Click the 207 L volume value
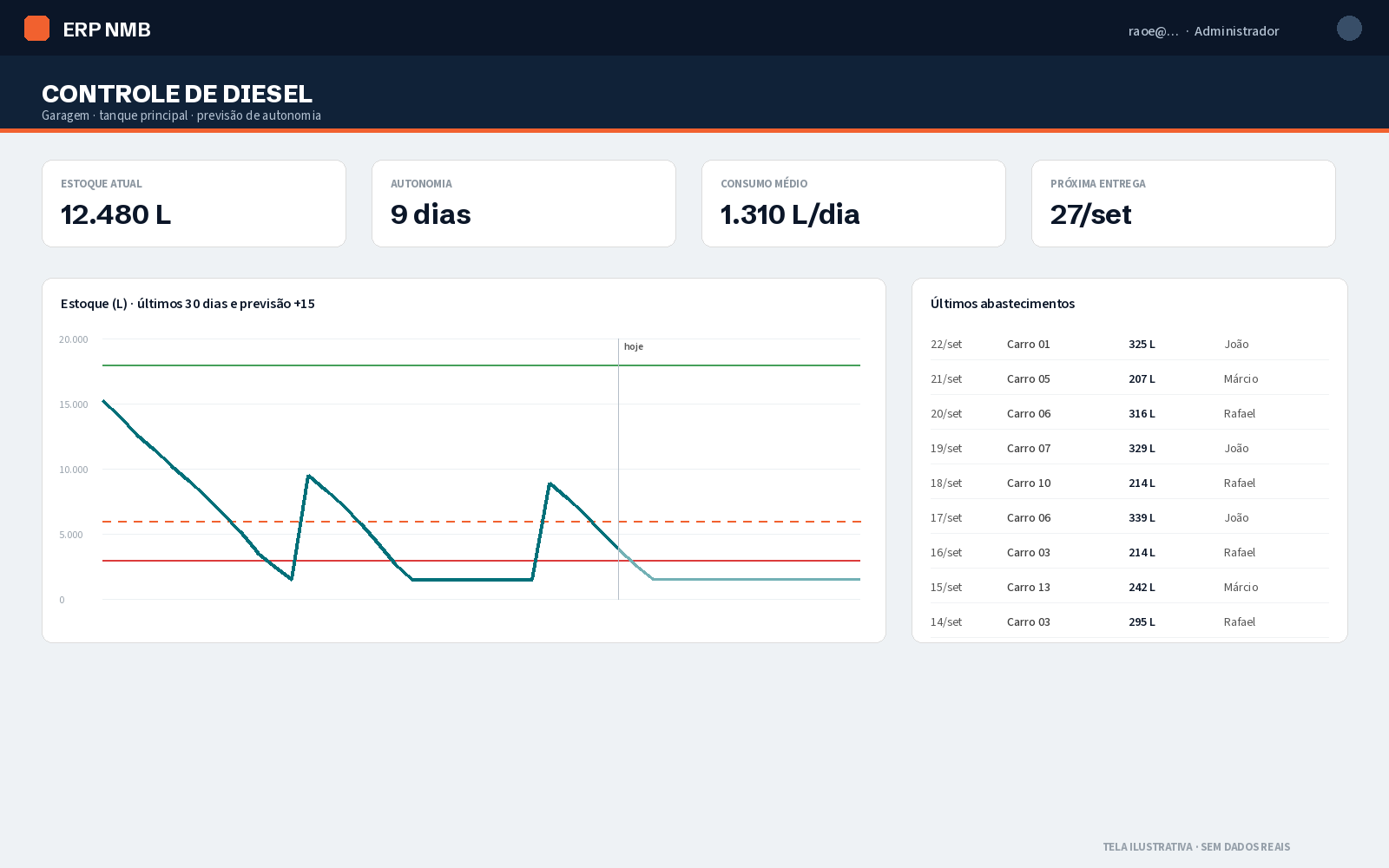 tap(1142, 379)
